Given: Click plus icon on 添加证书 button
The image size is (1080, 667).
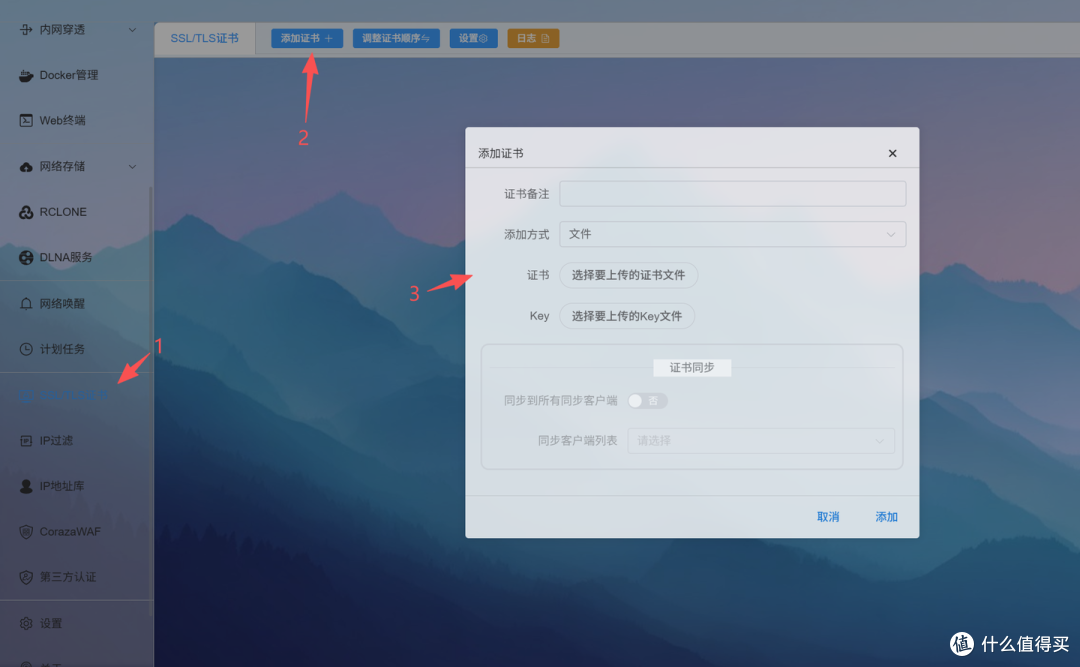Looking at the screenshot, I should [x=329, y=39].
